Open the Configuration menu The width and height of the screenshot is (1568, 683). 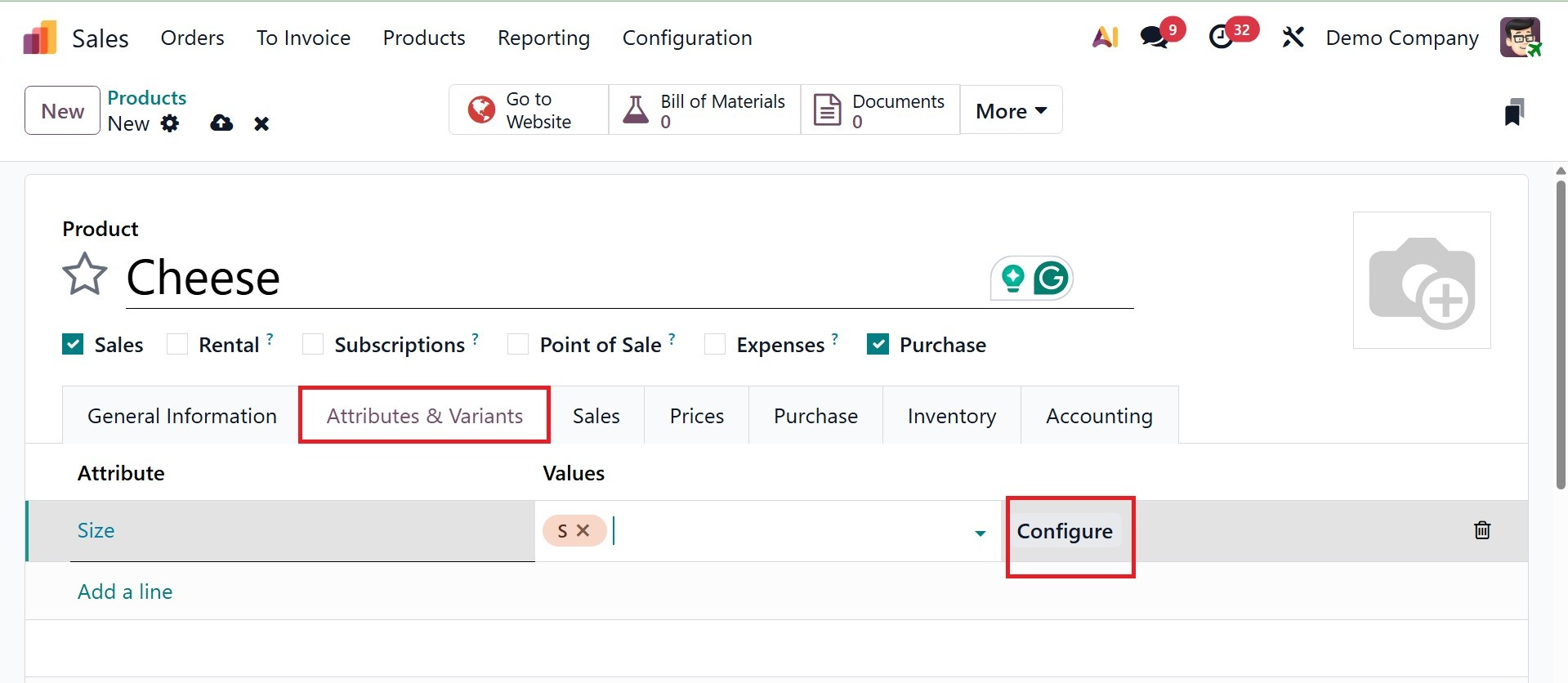(686, 38)
